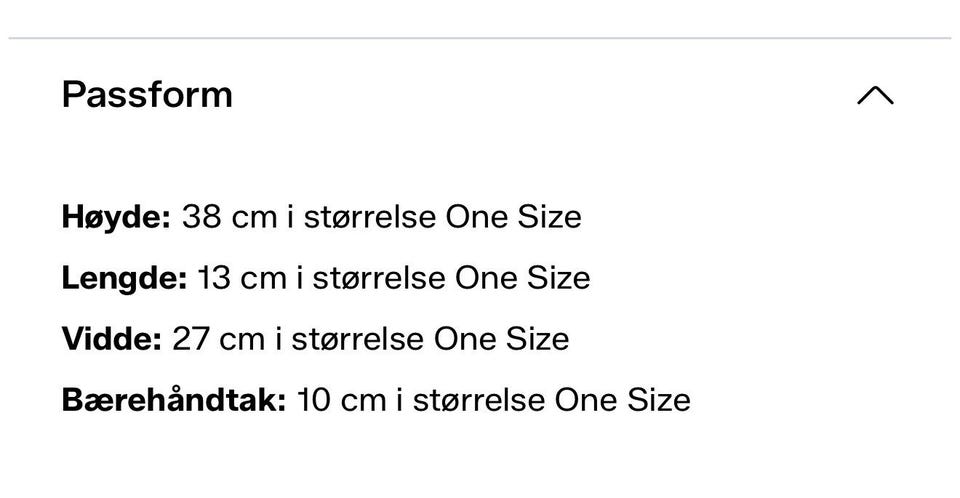This screenshot has width=960, height=498.
Task: Click the word størrelse in the Høyde row
Action: tap(370, 217)
